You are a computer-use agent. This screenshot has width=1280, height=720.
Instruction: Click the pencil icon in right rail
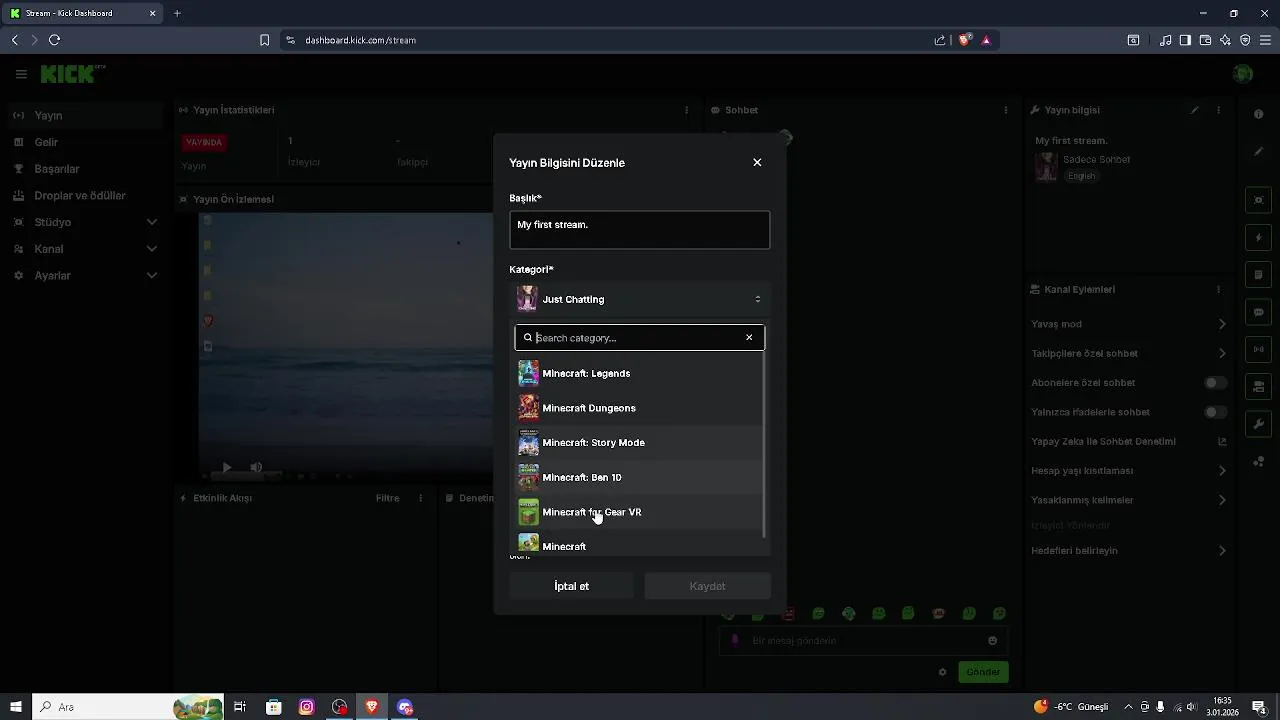click(x=1259, y=151)
